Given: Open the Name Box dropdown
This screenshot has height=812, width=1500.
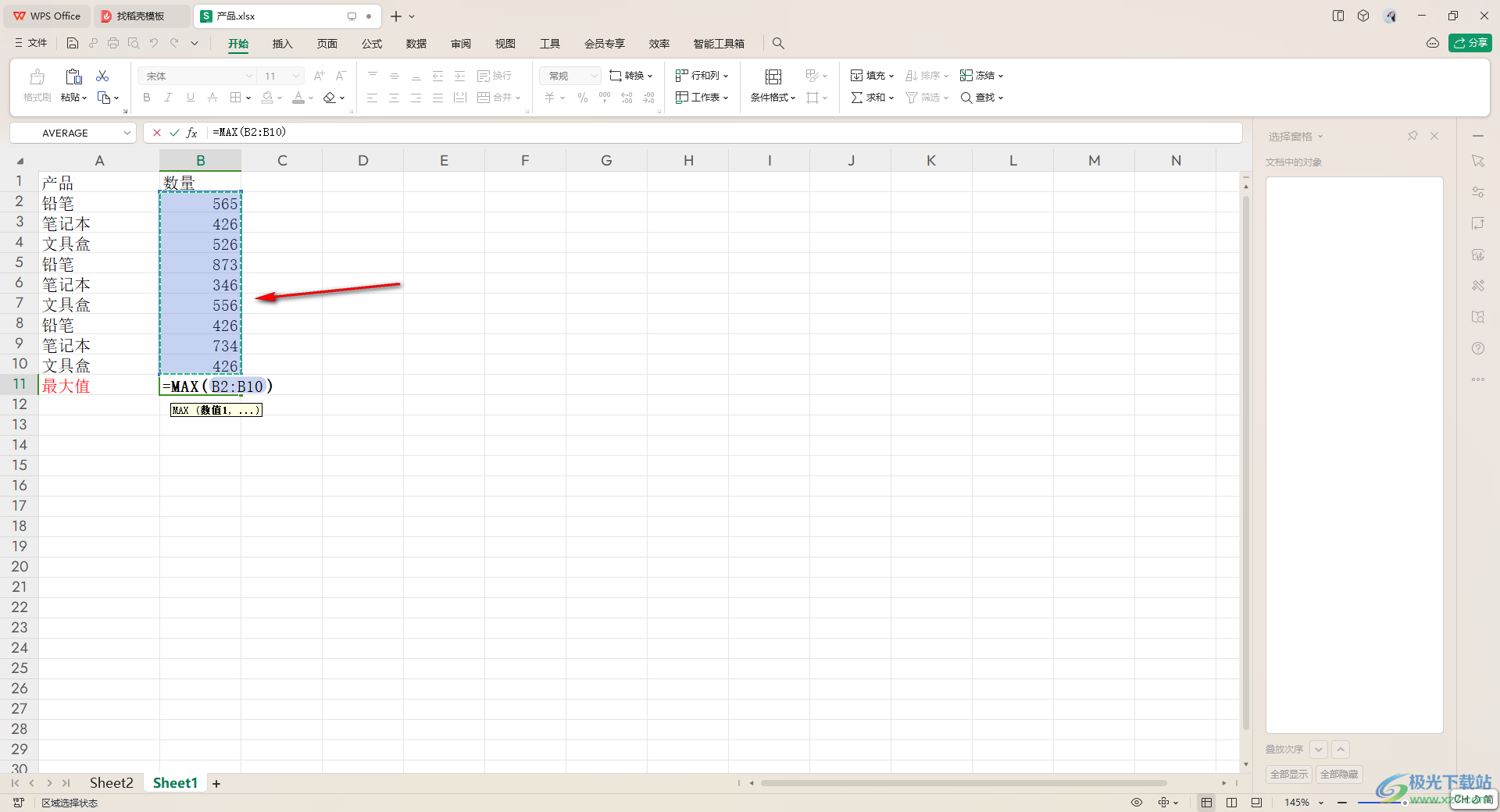Looking at the screenshot, I should pyautogui.click(x=127, y=133).
